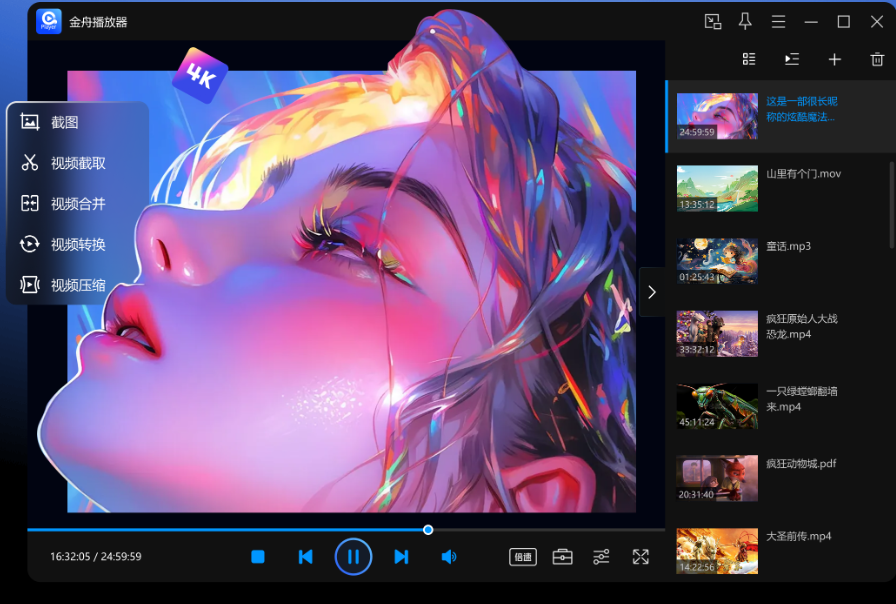896x604 pixels.
Task: Delete playlist items with trash icon
Action: (877, 59)
